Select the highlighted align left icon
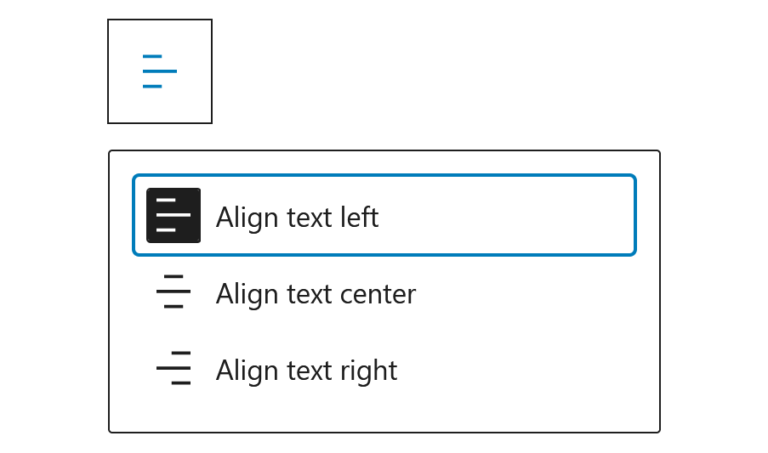768x453 pixels. pos(173,215)
